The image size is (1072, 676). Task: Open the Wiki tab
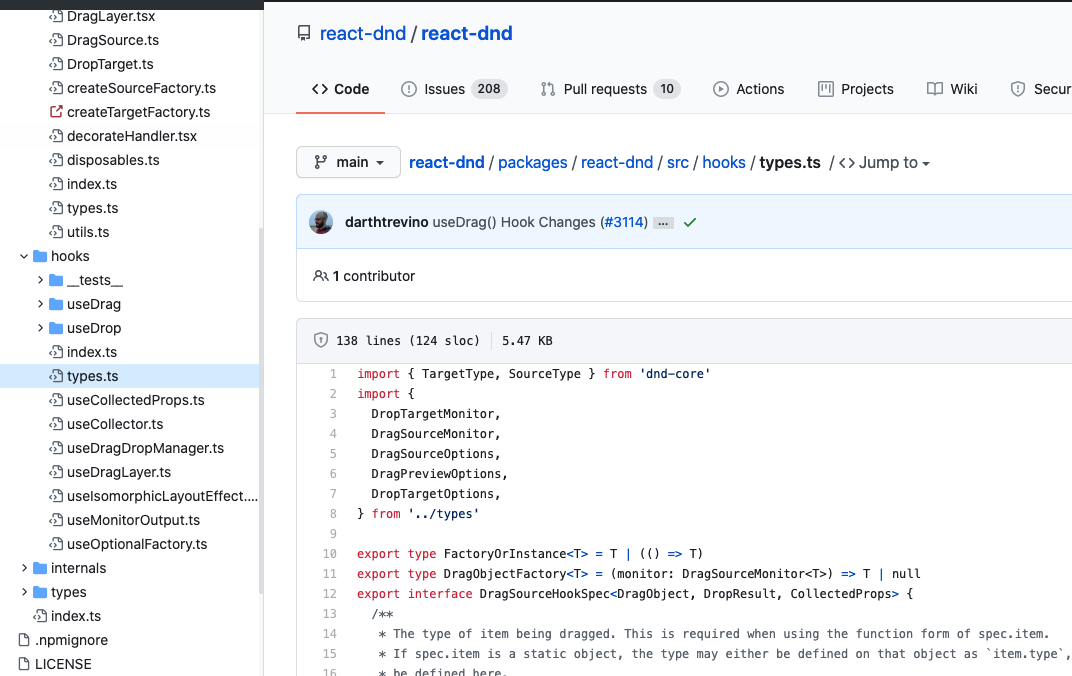(x=952, y=89)
